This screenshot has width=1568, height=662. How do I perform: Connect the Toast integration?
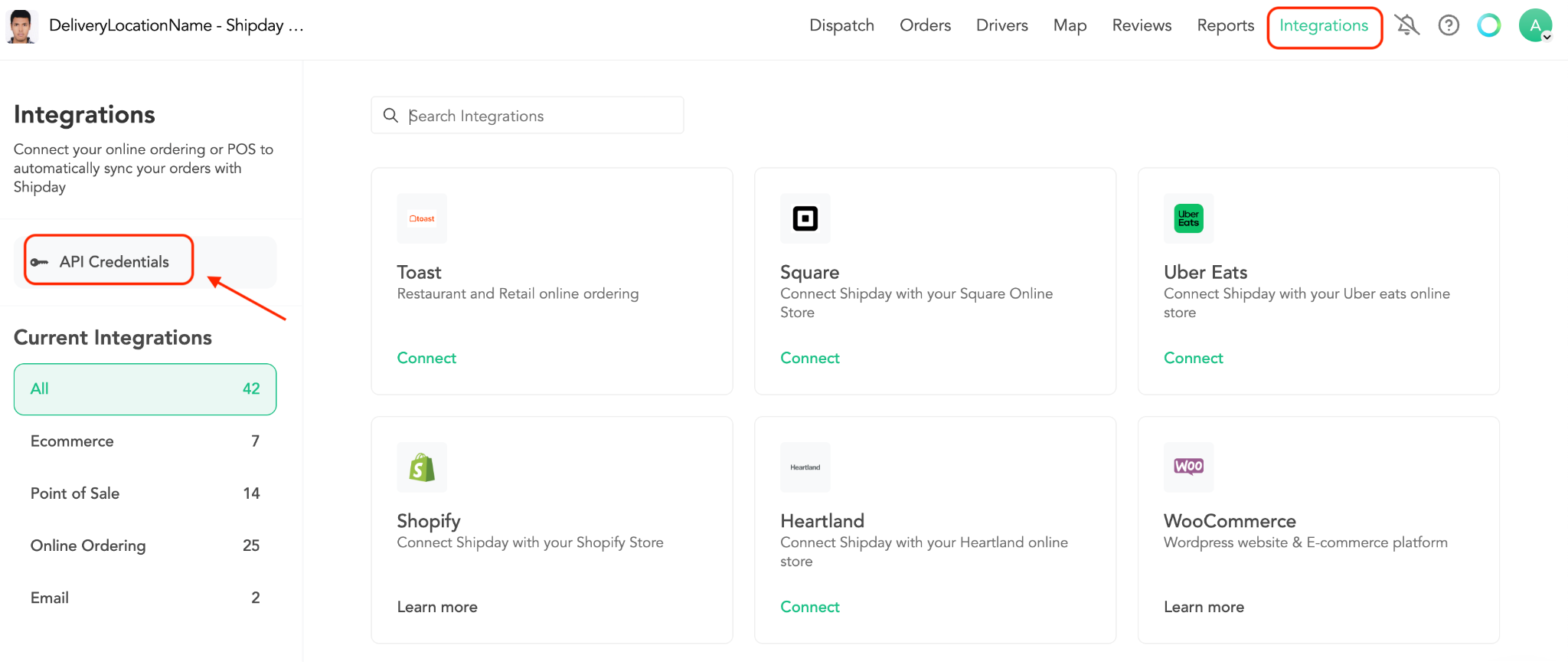point(426,358)
